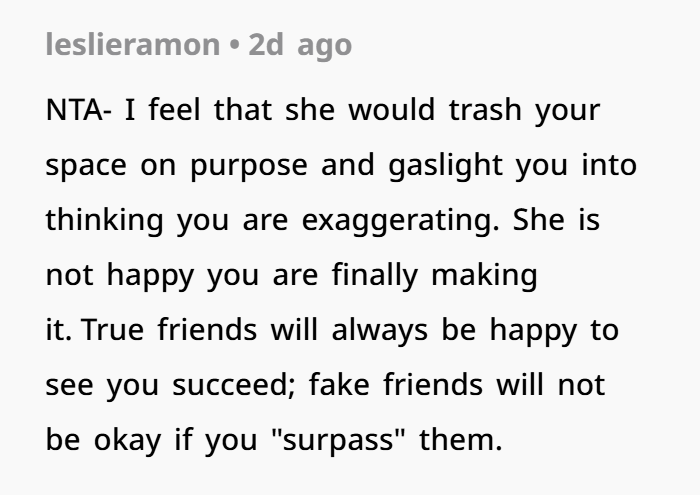
Task: Click the word "gaslight" in the comment
Action: click(x=446, y=166)
